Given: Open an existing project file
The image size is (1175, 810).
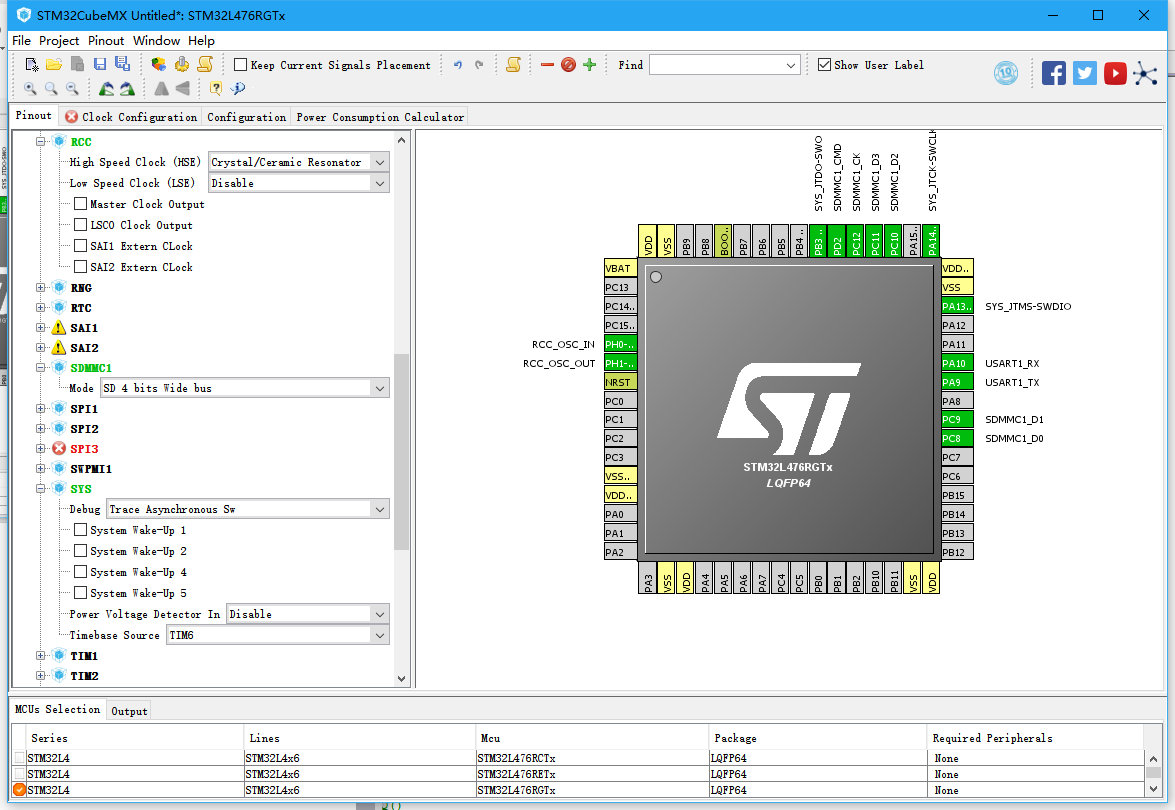Looking at the screenshot, I should (54, 63).
